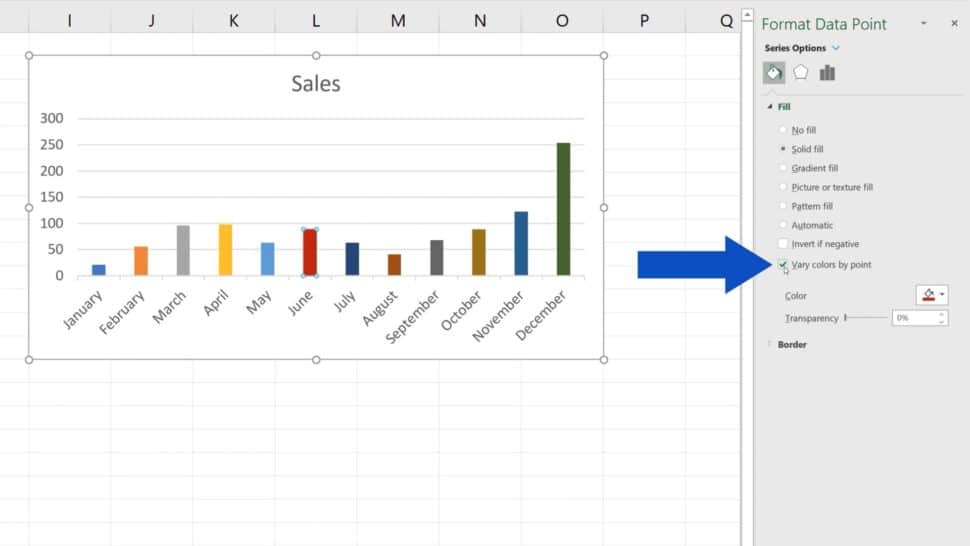This screenshot has height=546, width=970.
Task: Select the Pattern fill option
Action: [783, 206]
